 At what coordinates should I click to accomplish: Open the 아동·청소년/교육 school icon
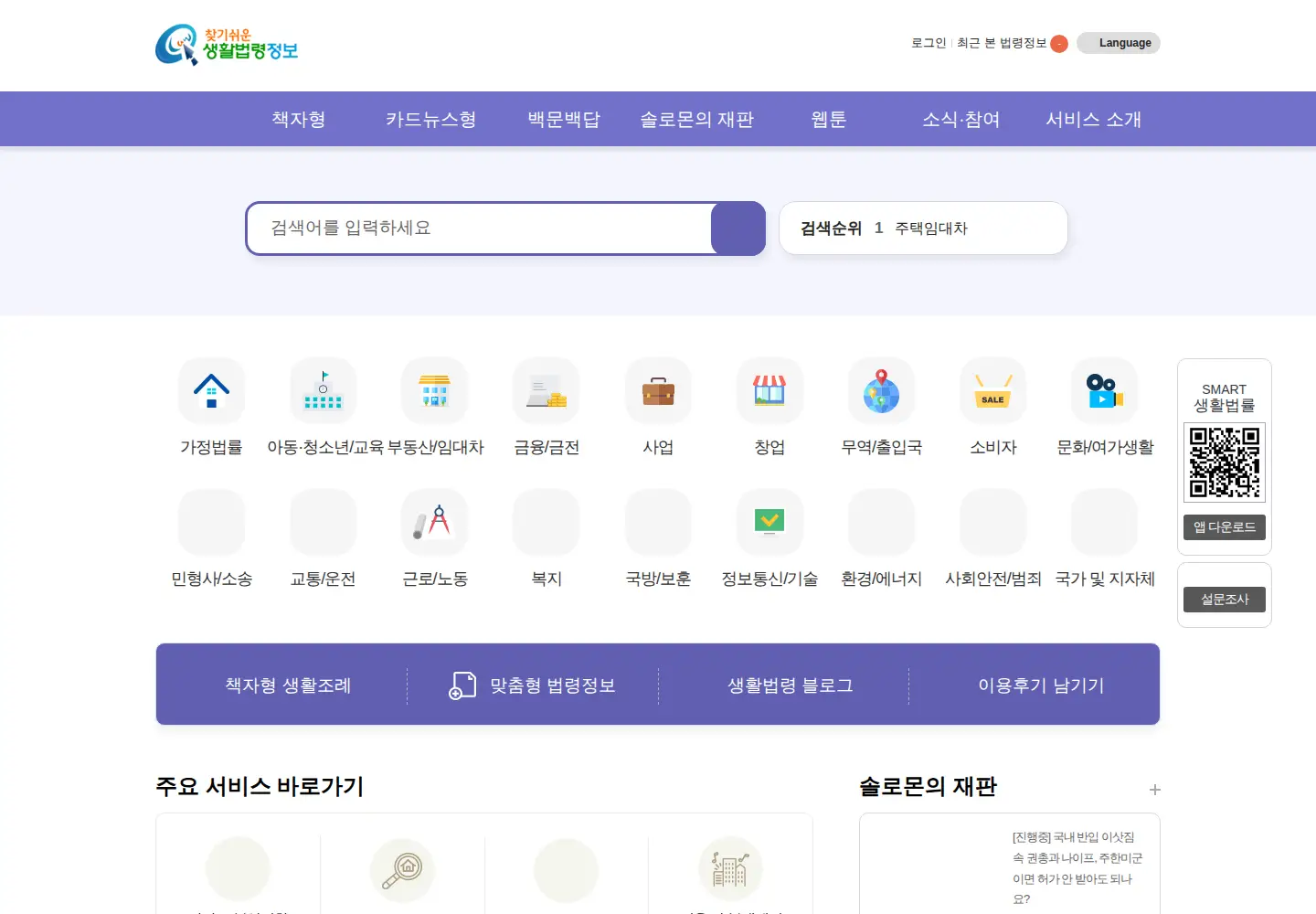tap(323, 390)
